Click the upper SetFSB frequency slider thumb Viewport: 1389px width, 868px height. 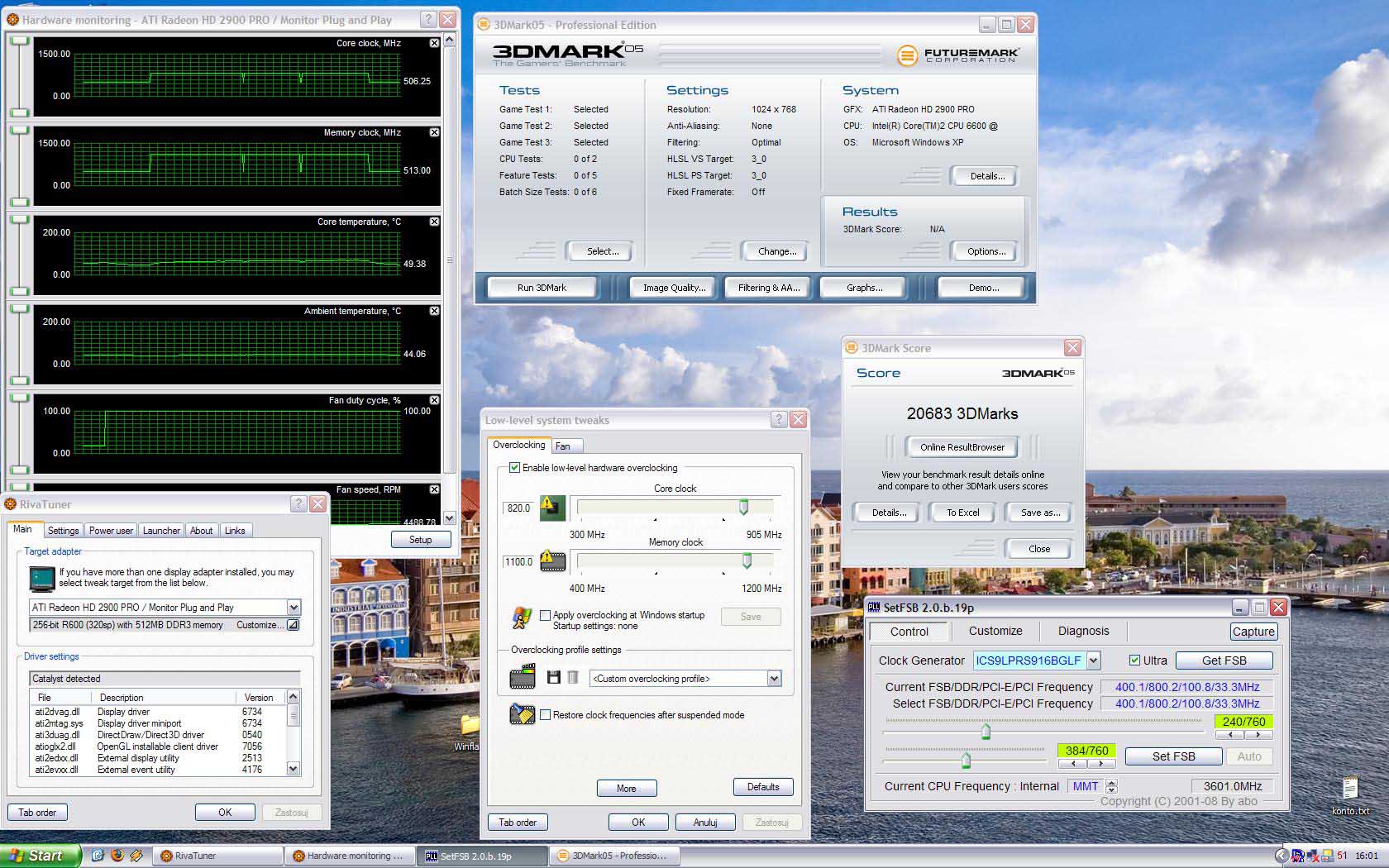point(986,732)
